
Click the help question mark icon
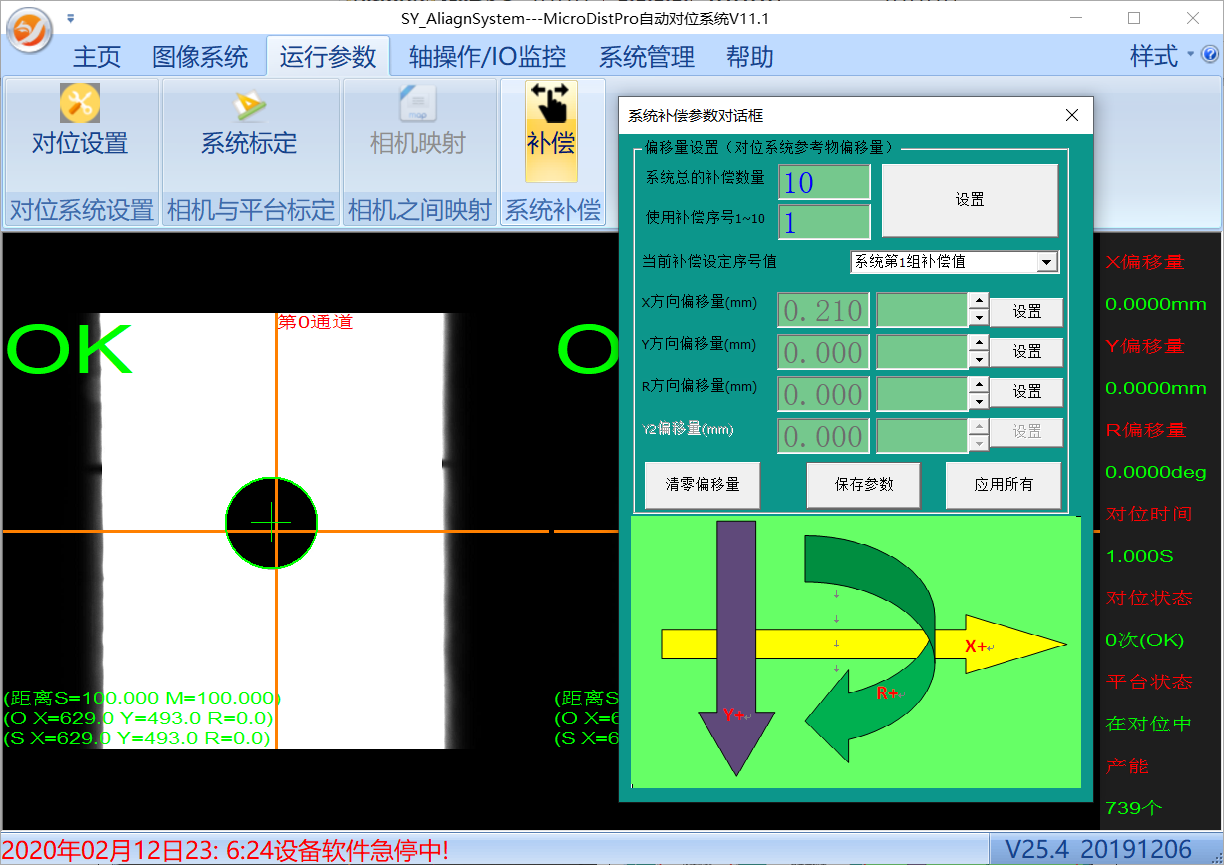pos(1210,55)
